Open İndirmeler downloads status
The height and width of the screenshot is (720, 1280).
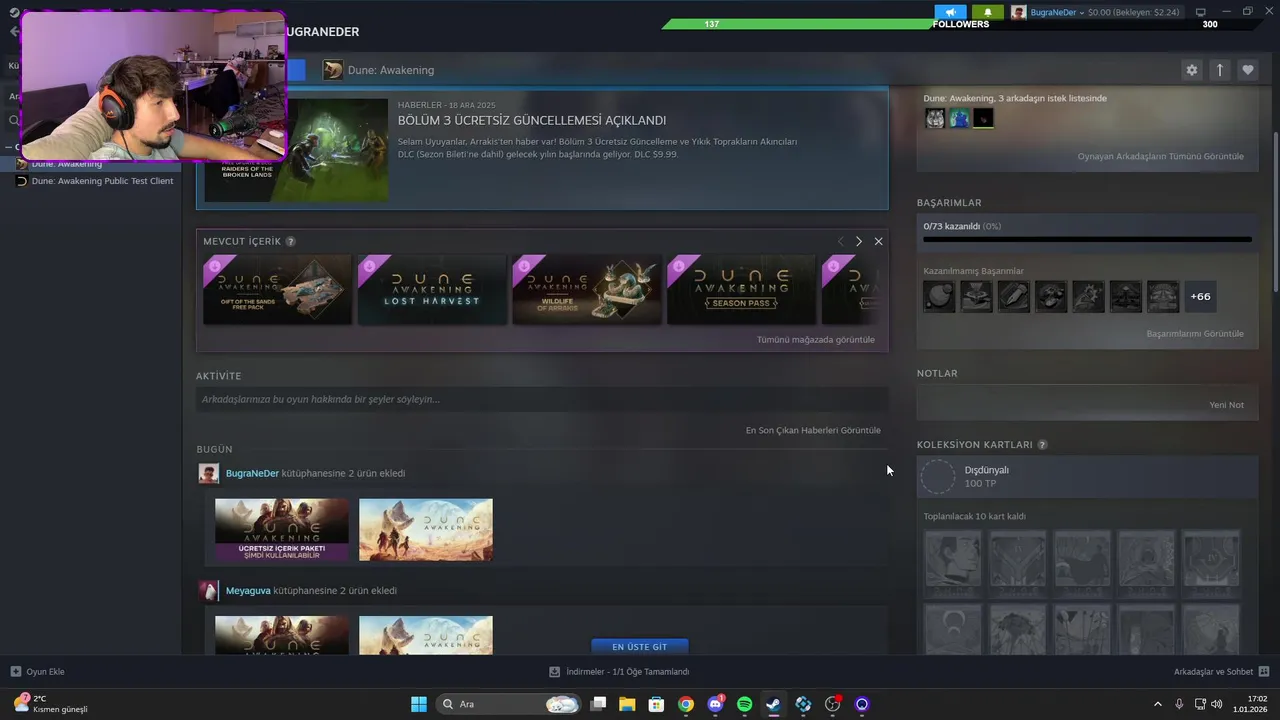tap(619, 672)
